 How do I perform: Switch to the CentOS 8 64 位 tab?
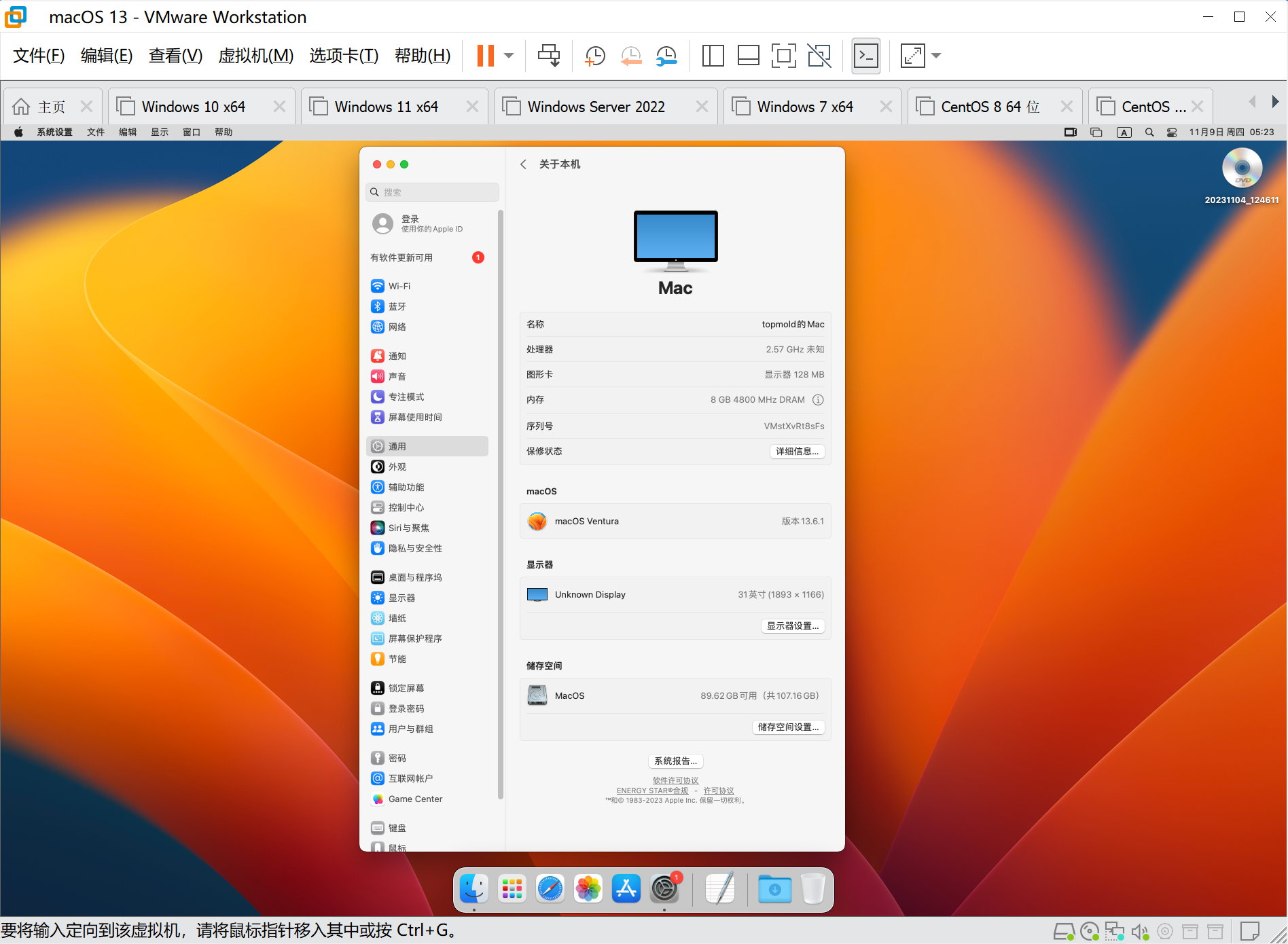pyautogui.click(x=990, y=107)
